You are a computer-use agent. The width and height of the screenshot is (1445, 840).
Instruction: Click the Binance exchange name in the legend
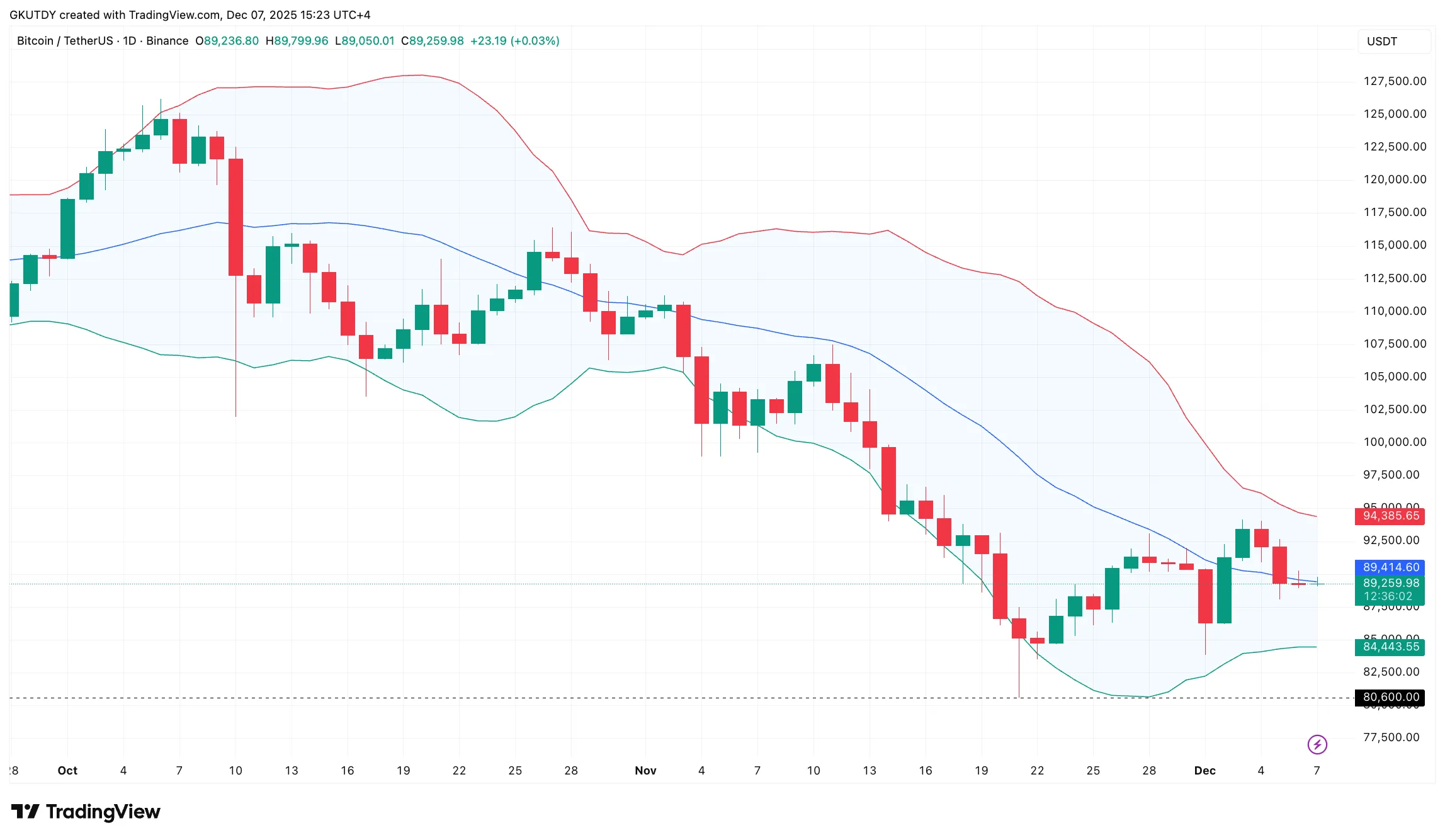coord(167,41)
